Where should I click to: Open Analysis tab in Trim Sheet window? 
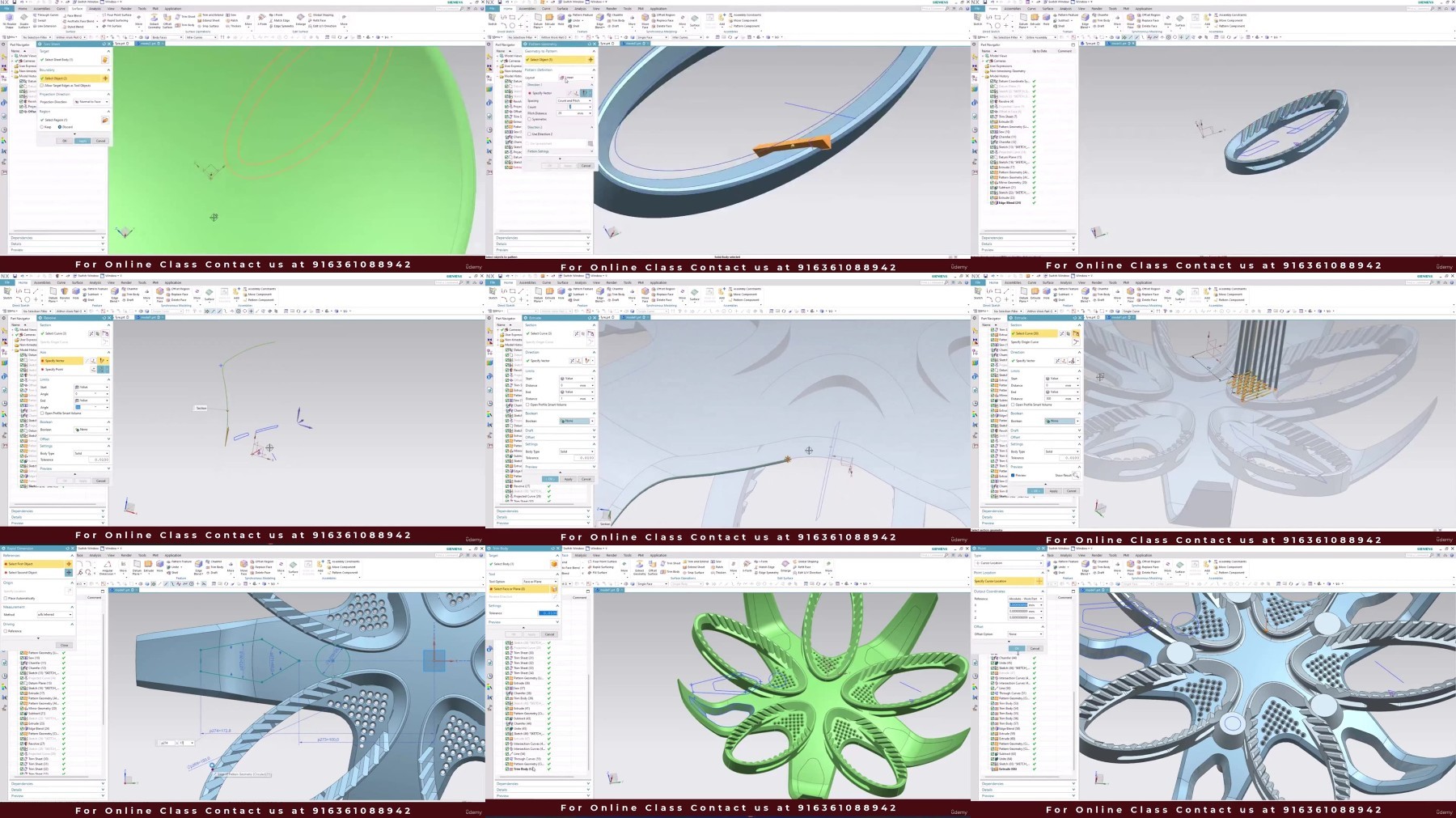(95, 8)
